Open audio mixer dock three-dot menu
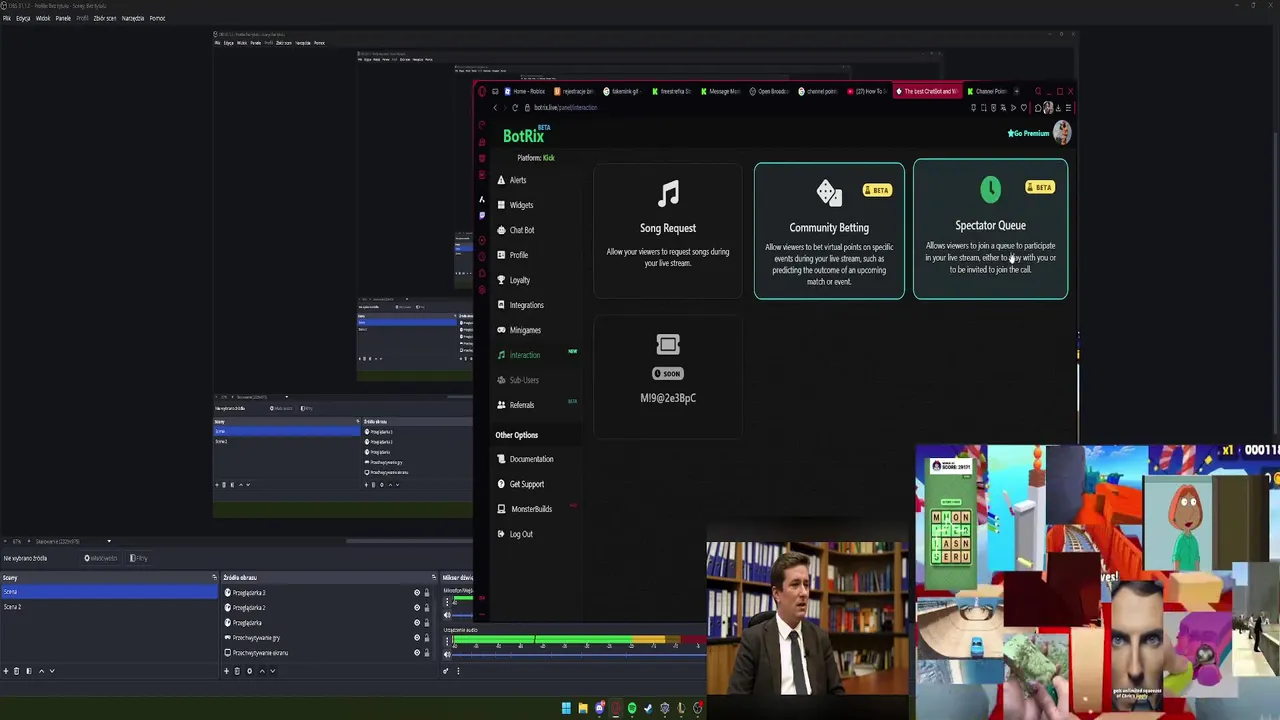 click(x=458, y=671)
